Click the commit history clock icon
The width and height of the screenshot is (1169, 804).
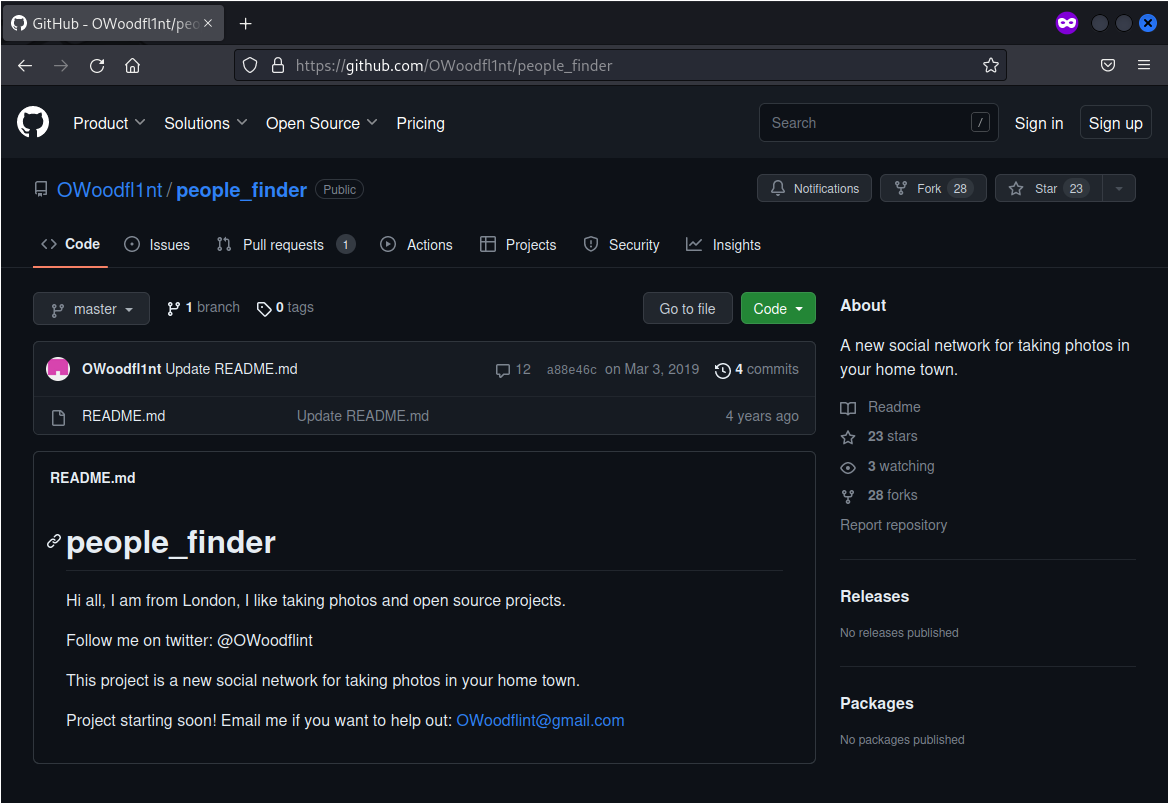click(723, 370)
